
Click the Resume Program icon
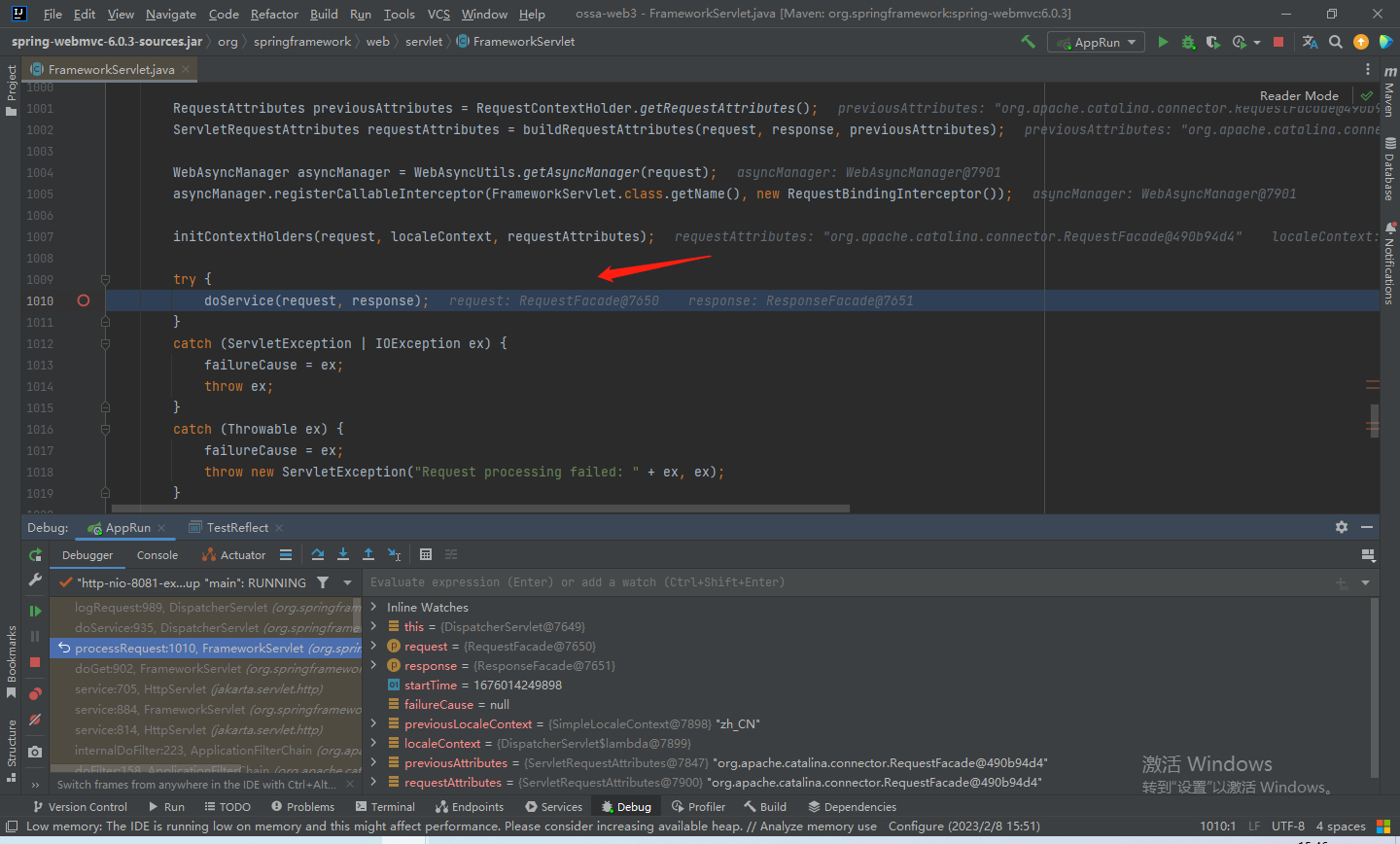(35, 611)
